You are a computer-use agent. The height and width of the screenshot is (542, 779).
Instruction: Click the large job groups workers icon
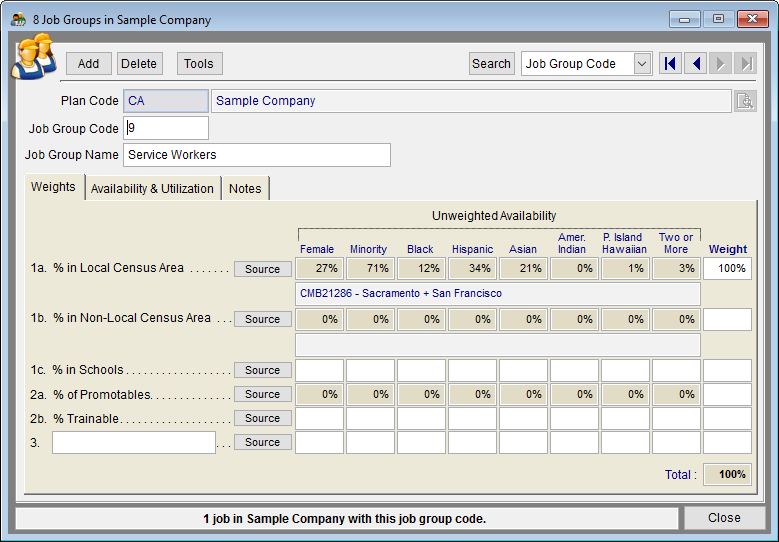pyautogui.click(x=34, y=57)
